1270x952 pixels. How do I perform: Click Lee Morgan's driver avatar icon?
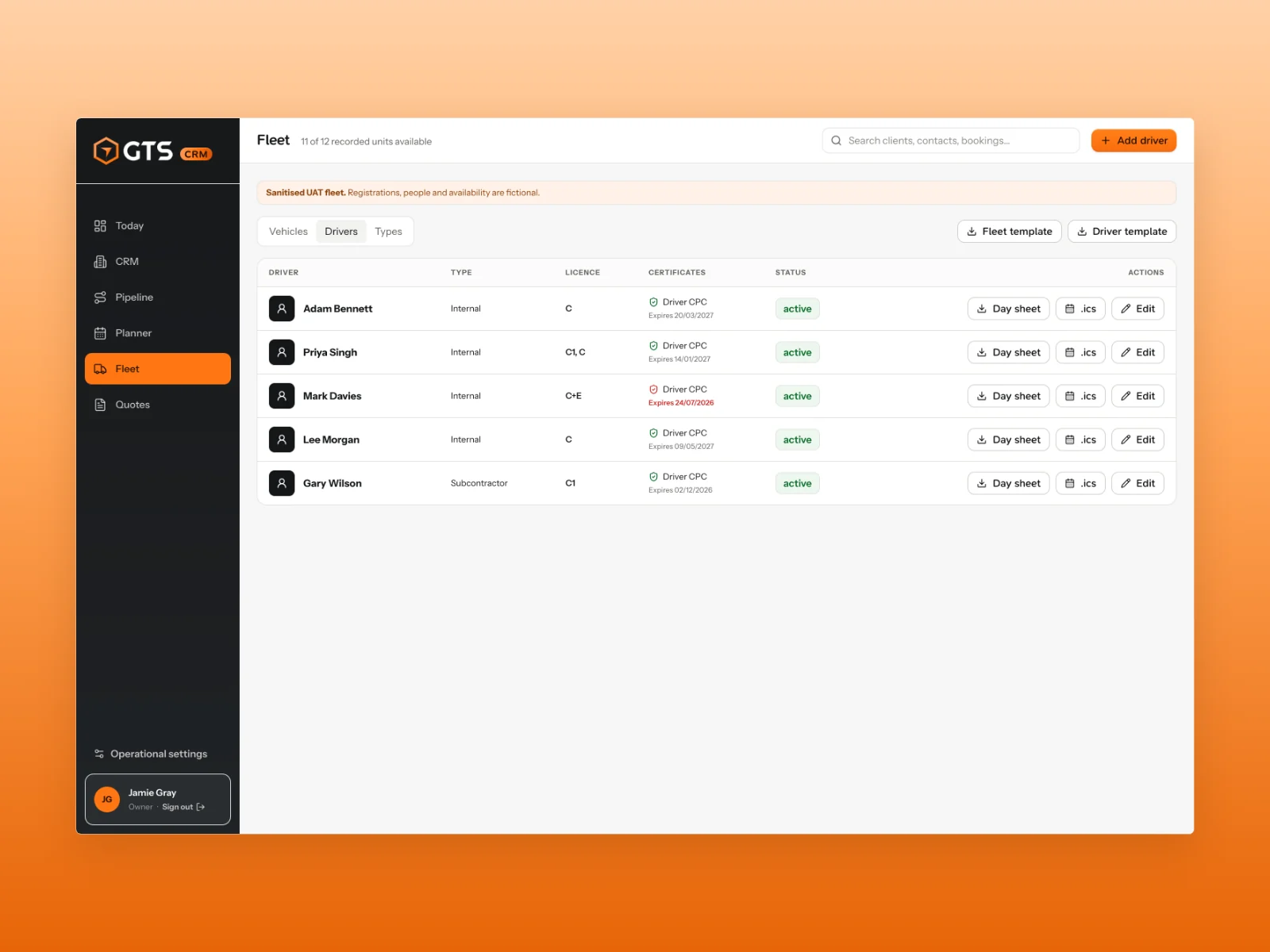click(x=282, y=440)
